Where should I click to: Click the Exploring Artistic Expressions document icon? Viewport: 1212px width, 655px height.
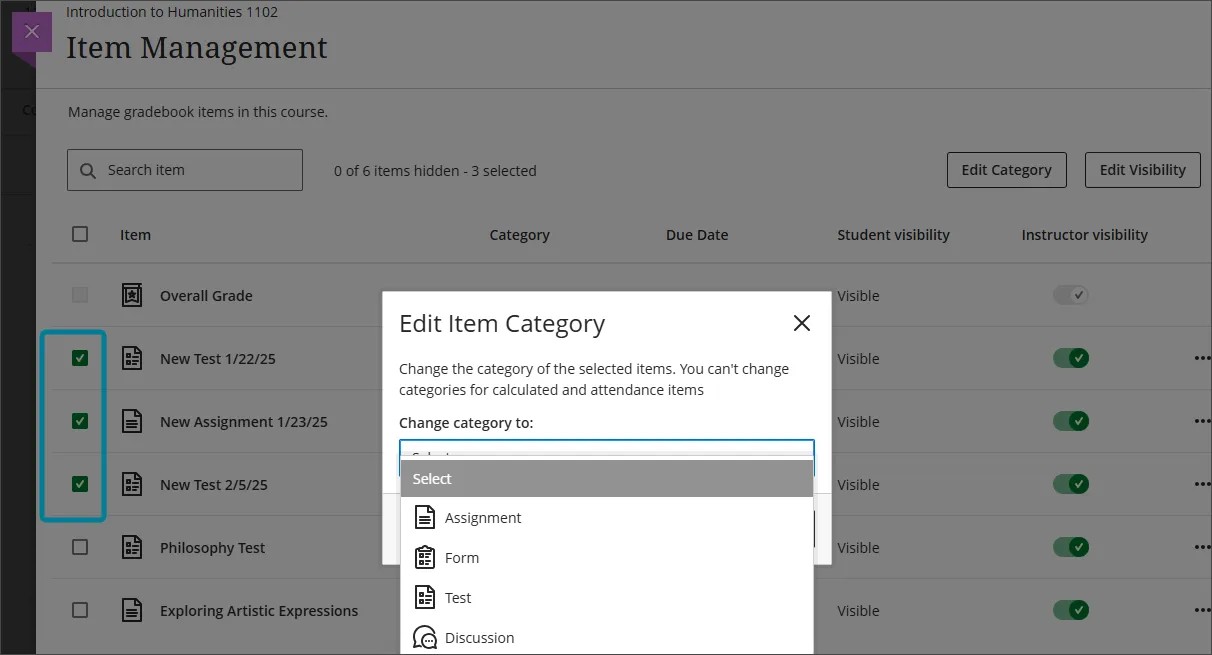(131, 610)
